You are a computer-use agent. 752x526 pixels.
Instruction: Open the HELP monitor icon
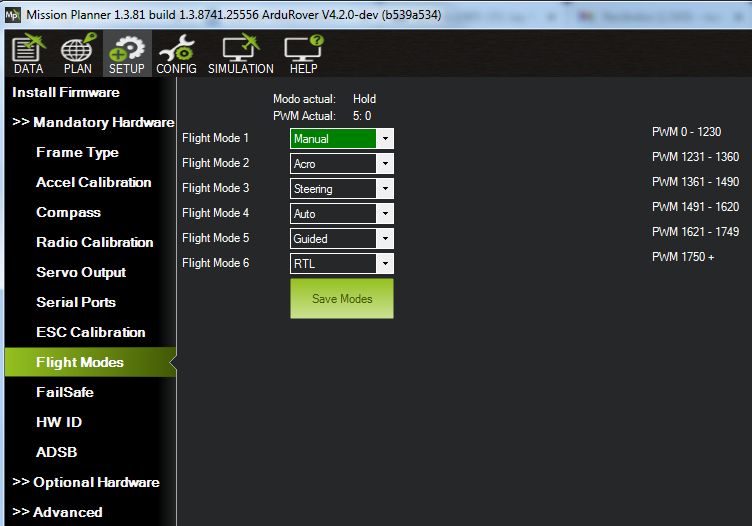(x=303, y=54)
